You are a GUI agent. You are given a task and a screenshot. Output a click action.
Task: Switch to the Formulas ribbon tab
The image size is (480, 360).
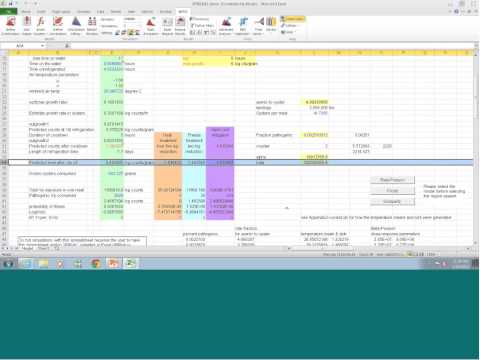point(84,12)
